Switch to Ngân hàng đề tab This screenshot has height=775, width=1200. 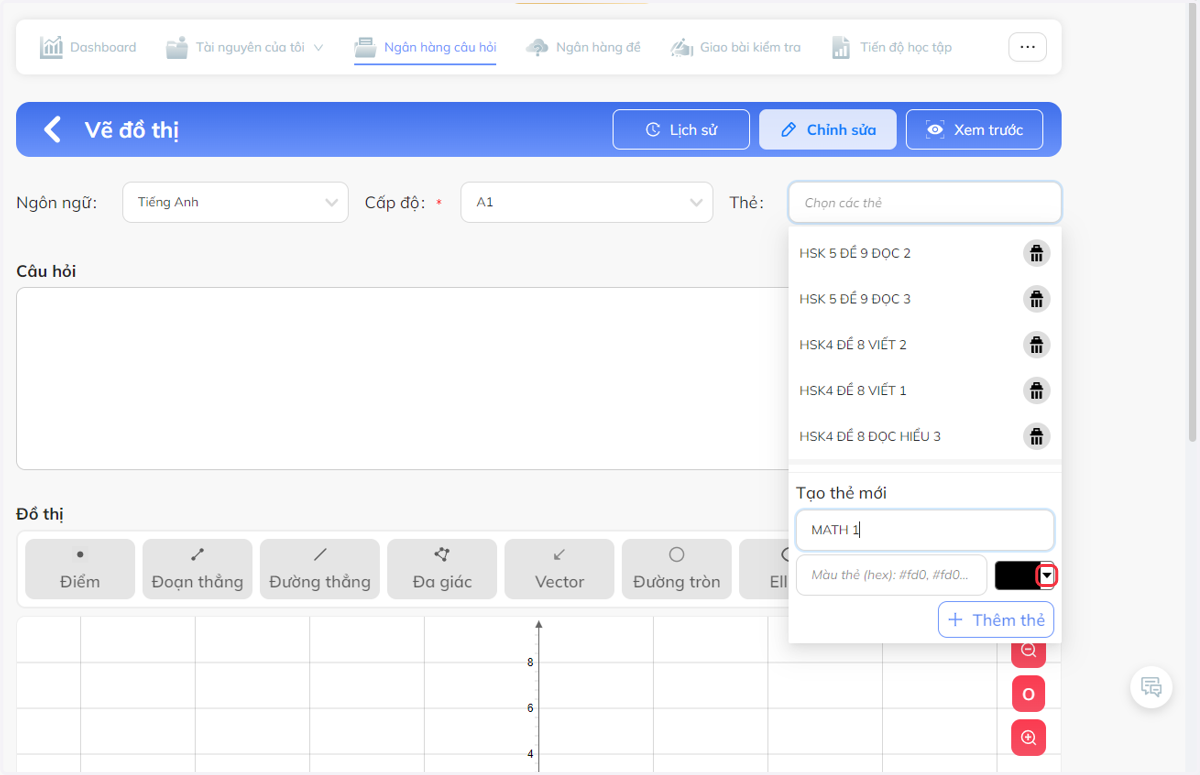coord(583,47)
